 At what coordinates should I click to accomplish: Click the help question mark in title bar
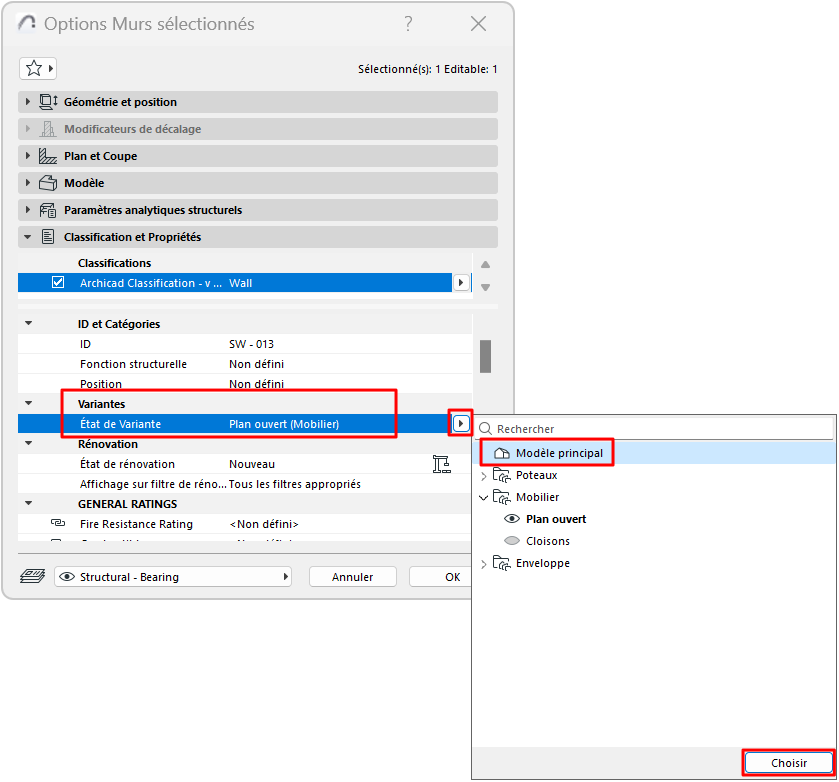tap(408, 24)
